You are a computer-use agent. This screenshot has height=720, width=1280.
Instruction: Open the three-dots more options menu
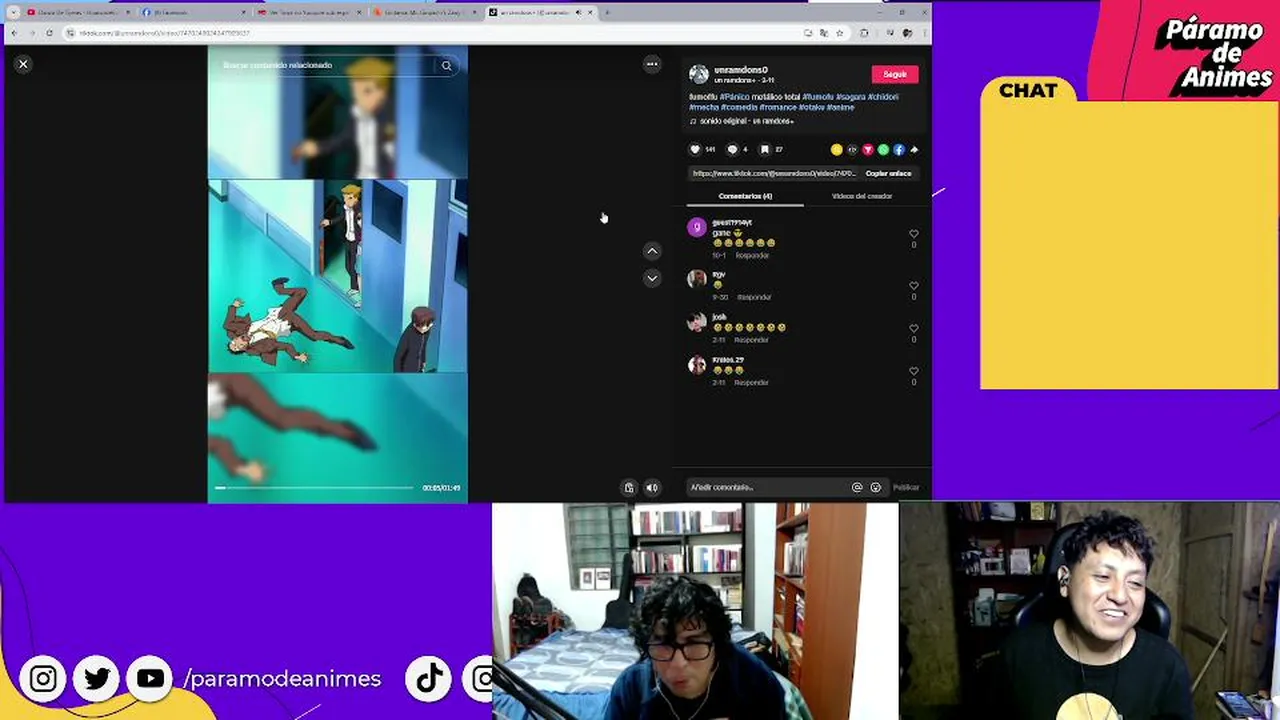coord(652,64)
